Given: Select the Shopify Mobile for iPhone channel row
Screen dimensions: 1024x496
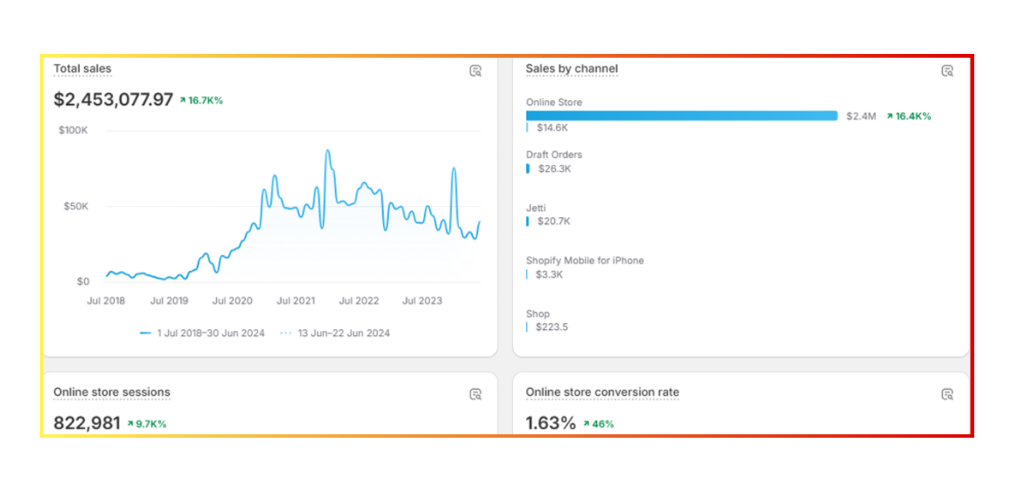Looking at the screenshot, I should [584, 261].
